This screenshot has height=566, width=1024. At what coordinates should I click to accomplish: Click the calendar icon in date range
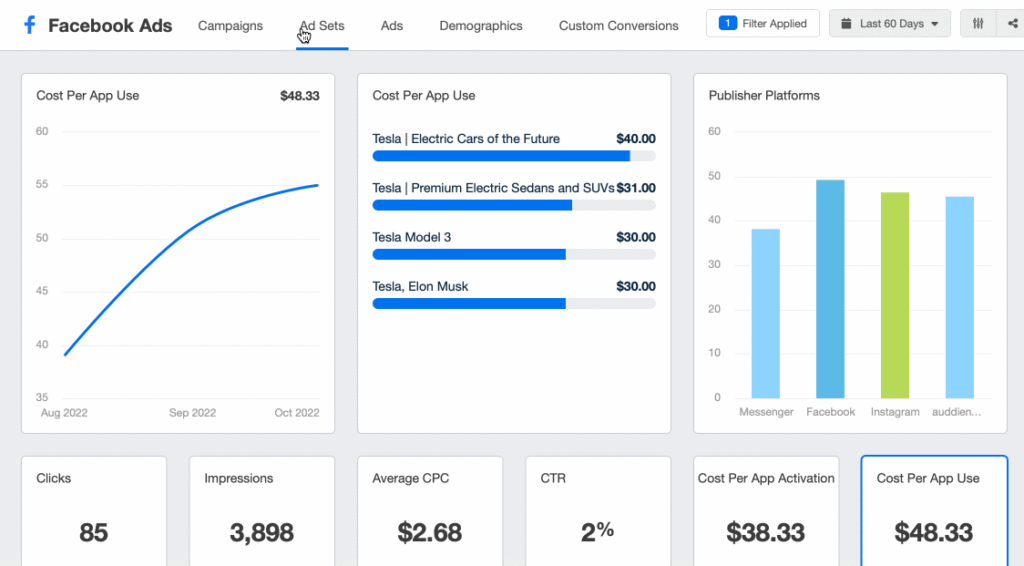[846, 24]
